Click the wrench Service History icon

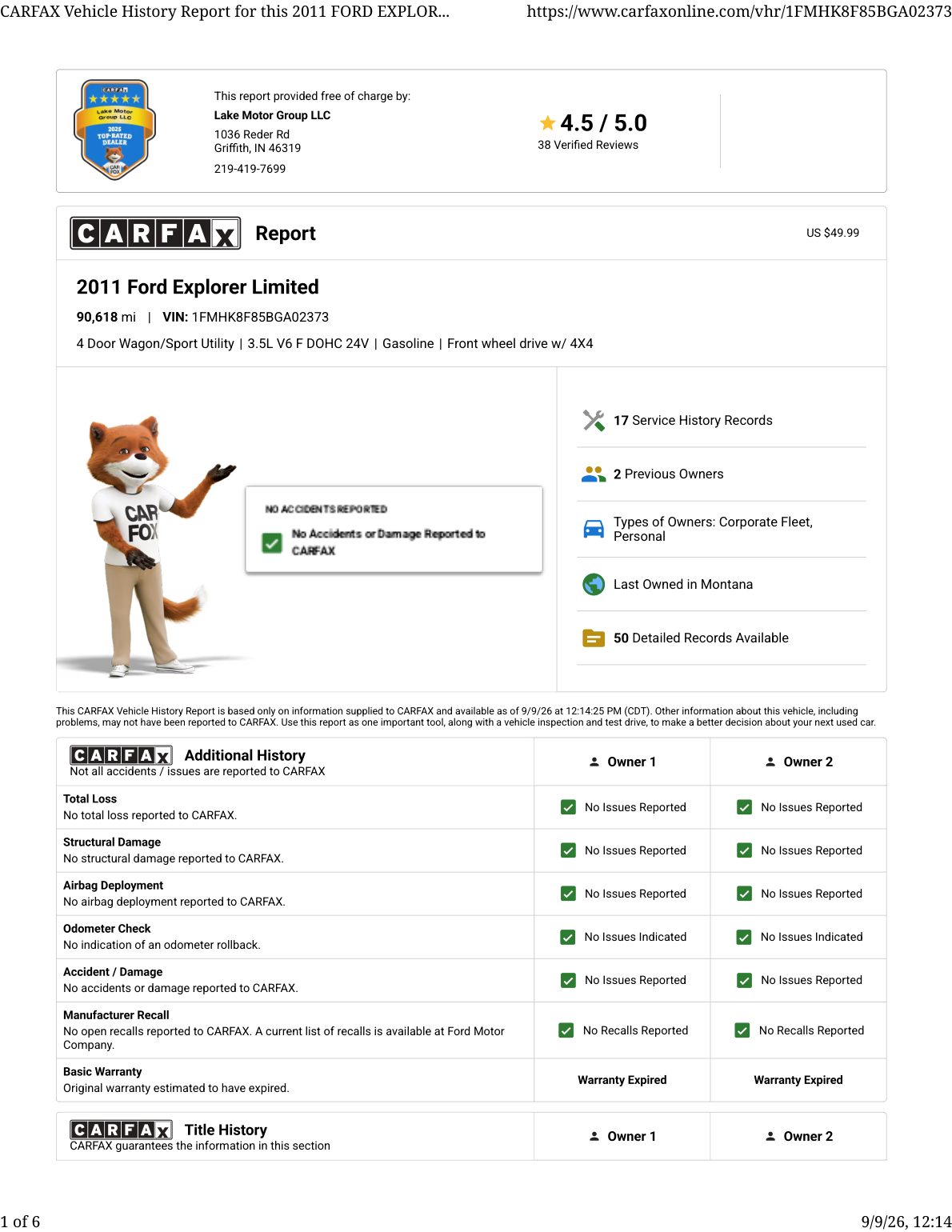coord(594,420)
